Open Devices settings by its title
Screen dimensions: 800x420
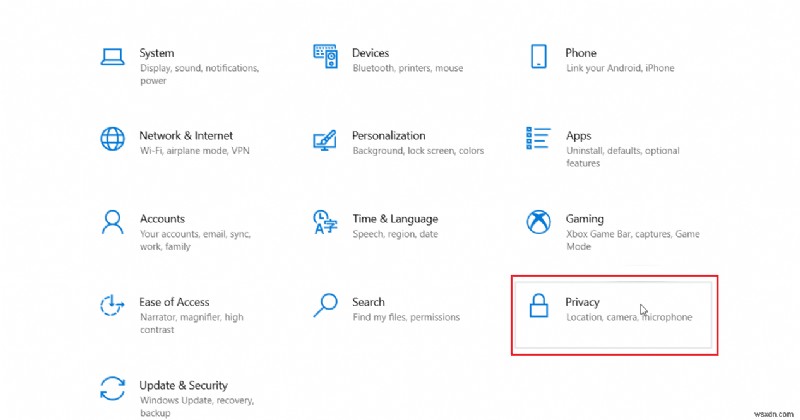(x=370, y=53)
